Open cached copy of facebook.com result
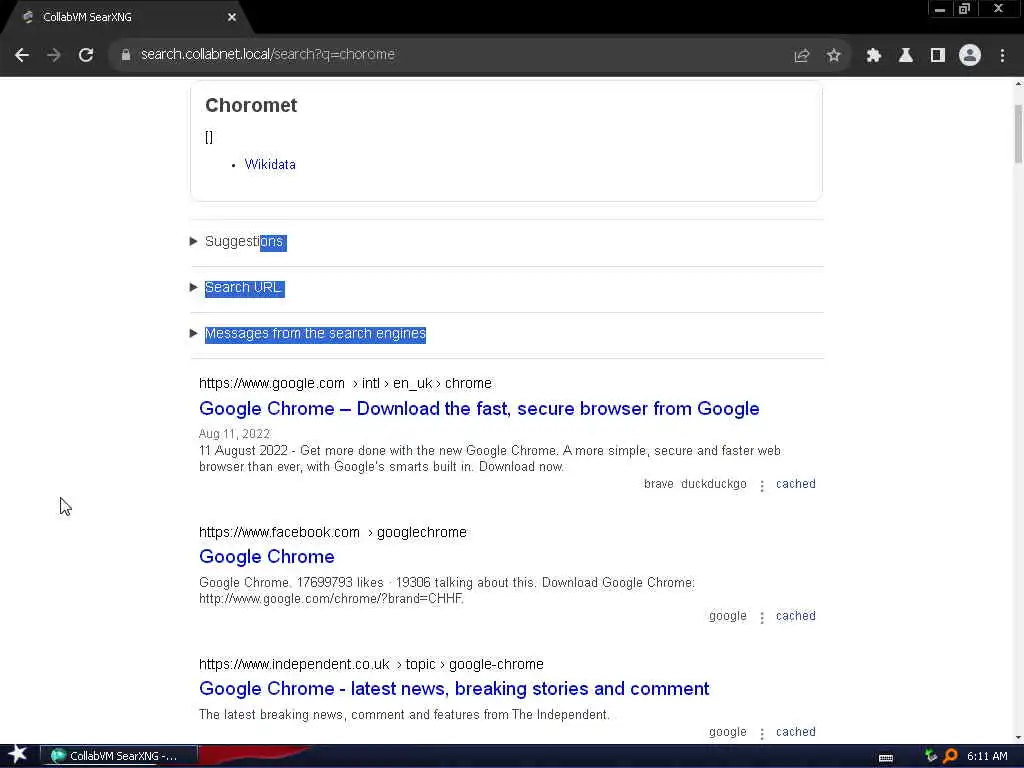The image size is (1024, 768). point(795,616)
